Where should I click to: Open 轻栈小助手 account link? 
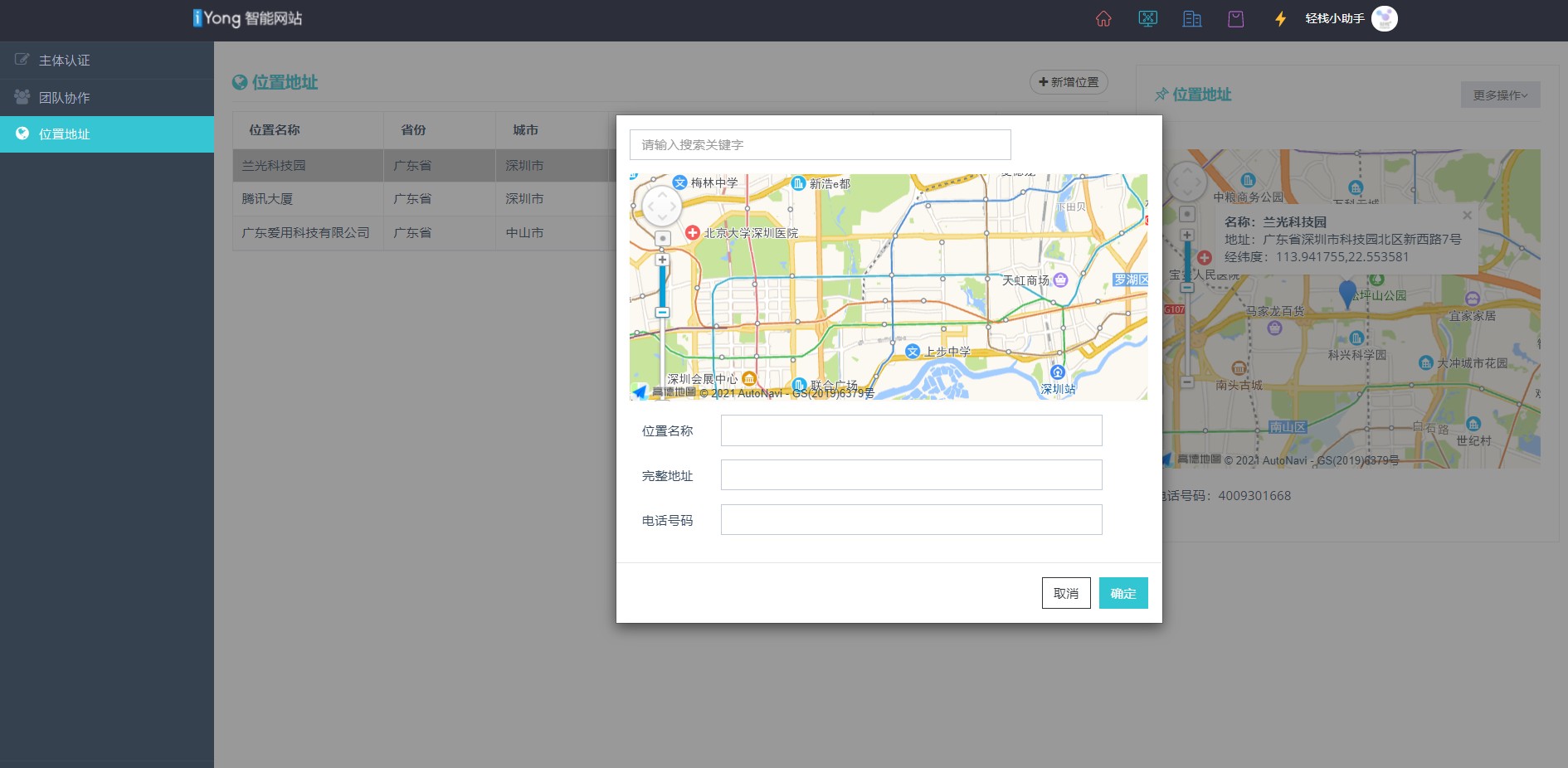click(1334, 18)
